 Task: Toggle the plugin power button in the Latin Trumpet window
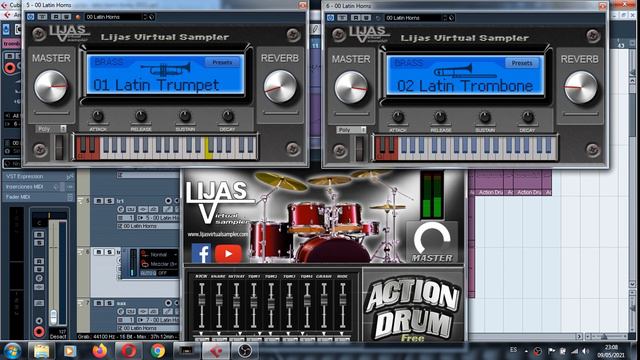(31, 17)
